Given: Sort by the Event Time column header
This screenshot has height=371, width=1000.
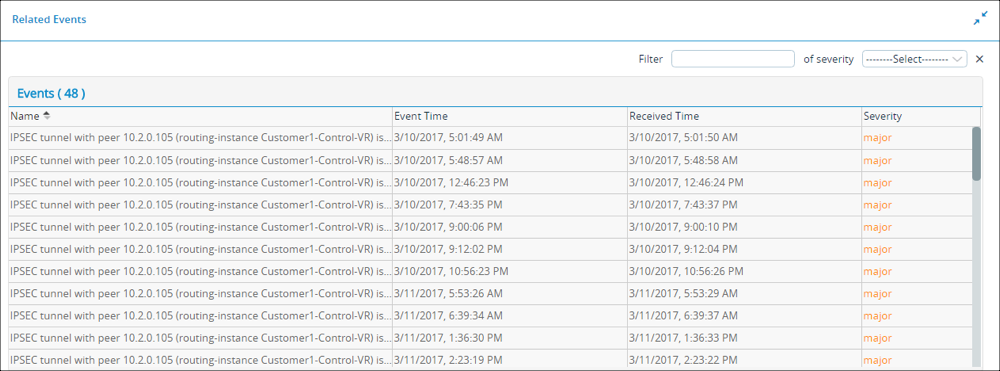Looking at the screenshot, I should pyautogui.click(x=421, y=116).
